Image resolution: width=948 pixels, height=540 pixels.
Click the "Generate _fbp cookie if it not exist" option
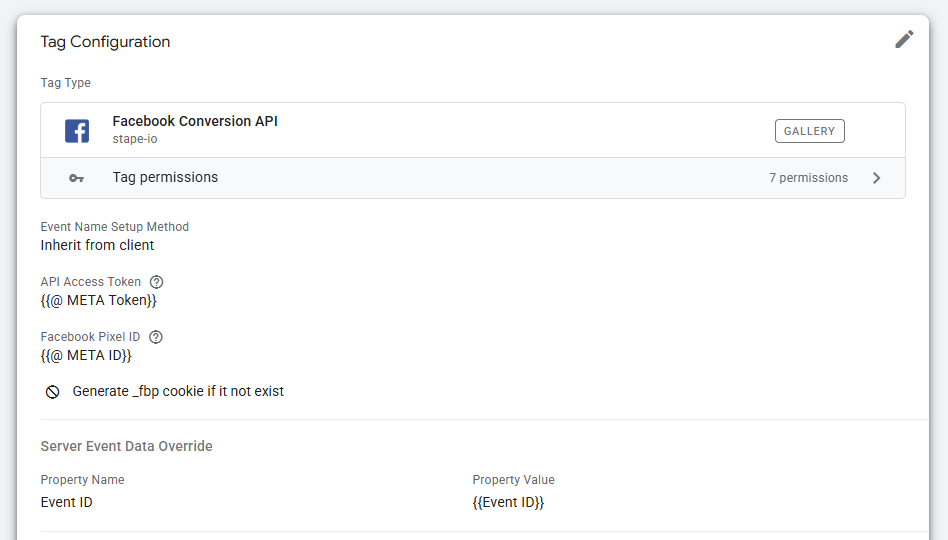[178, 392]
